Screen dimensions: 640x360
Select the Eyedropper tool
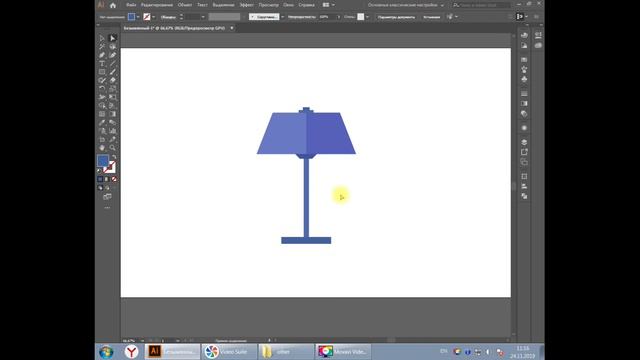(x=102, y=122)
